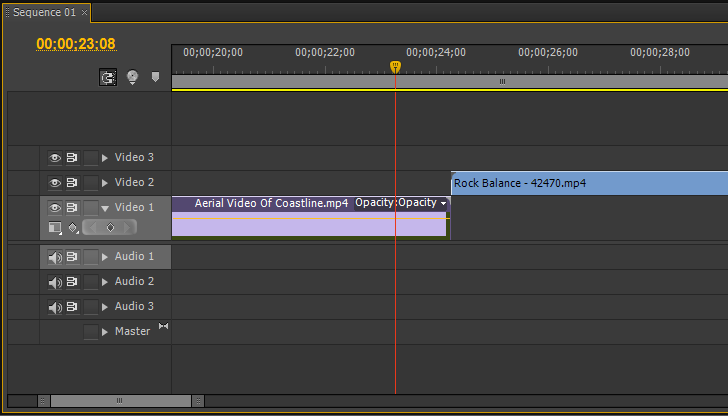This screenshot has height=416, width=728.
Task: Toggle track lock box for Video 2
Action: click(91, 183)
